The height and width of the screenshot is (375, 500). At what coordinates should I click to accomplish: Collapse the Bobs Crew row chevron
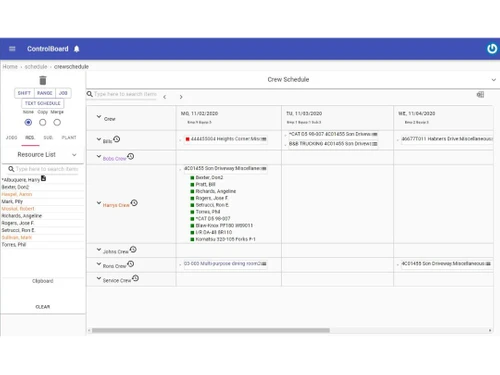[x=99, y=156]
